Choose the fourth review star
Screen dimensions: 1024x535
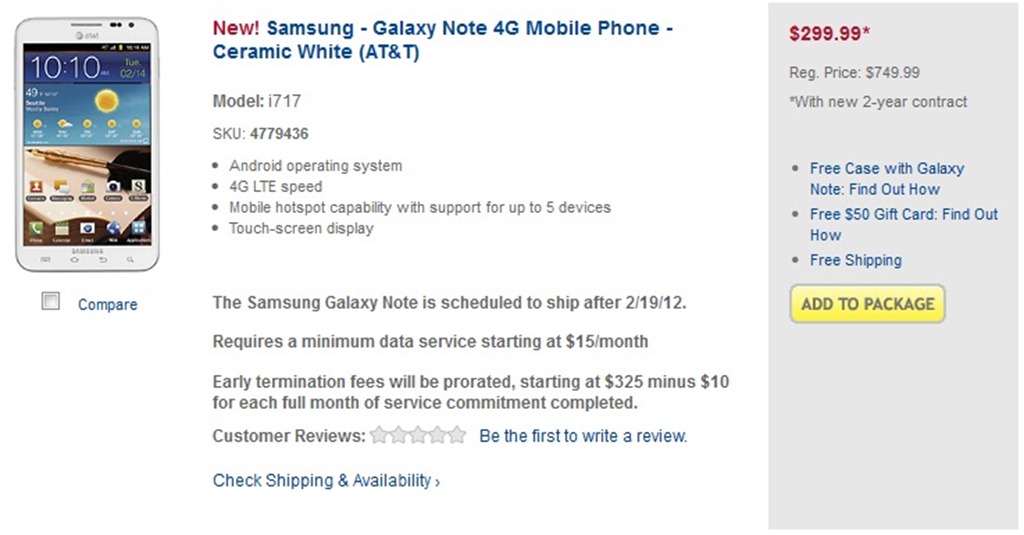[437, 435]
